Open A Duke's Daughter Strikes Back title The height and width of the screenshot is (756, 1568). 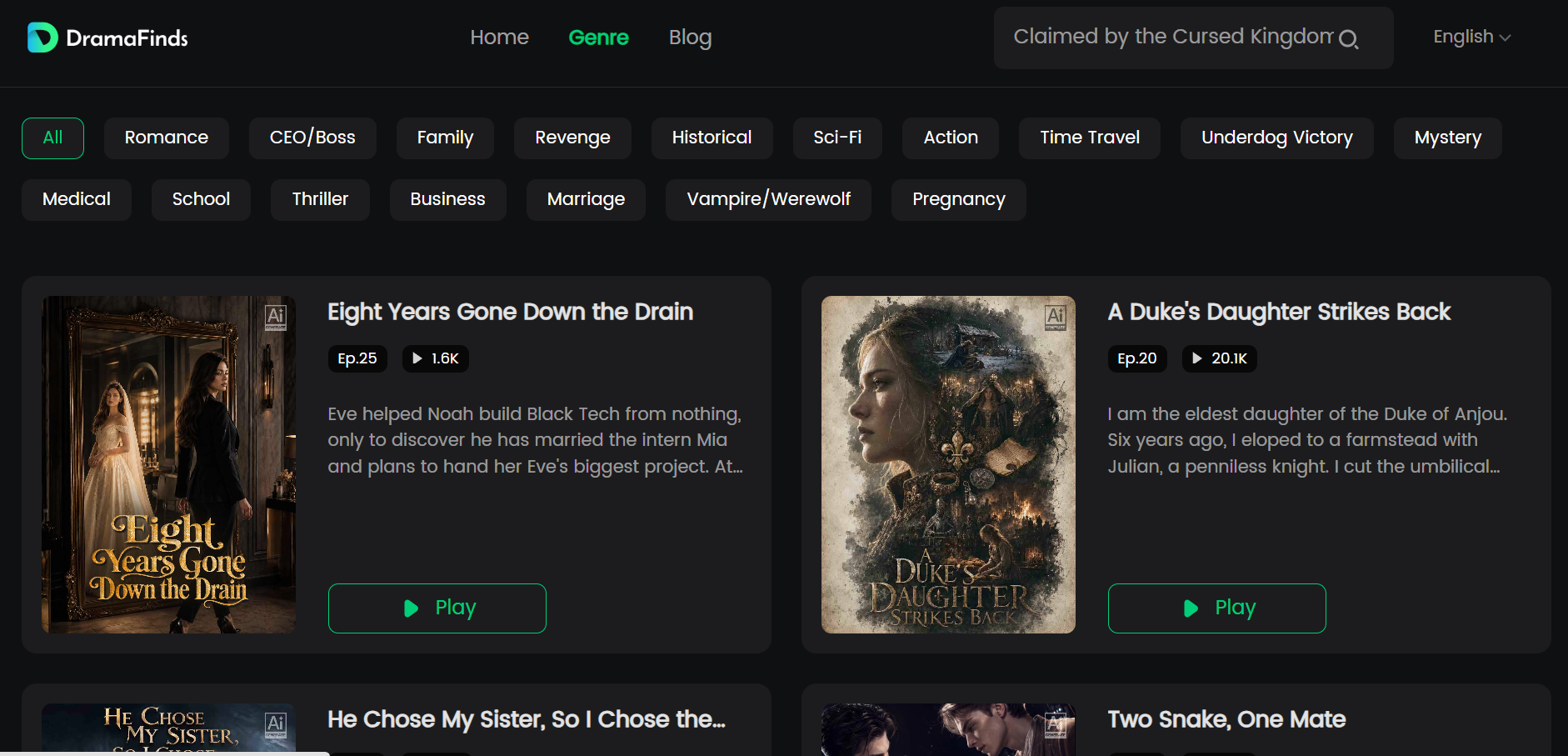tap(1279, 312)
